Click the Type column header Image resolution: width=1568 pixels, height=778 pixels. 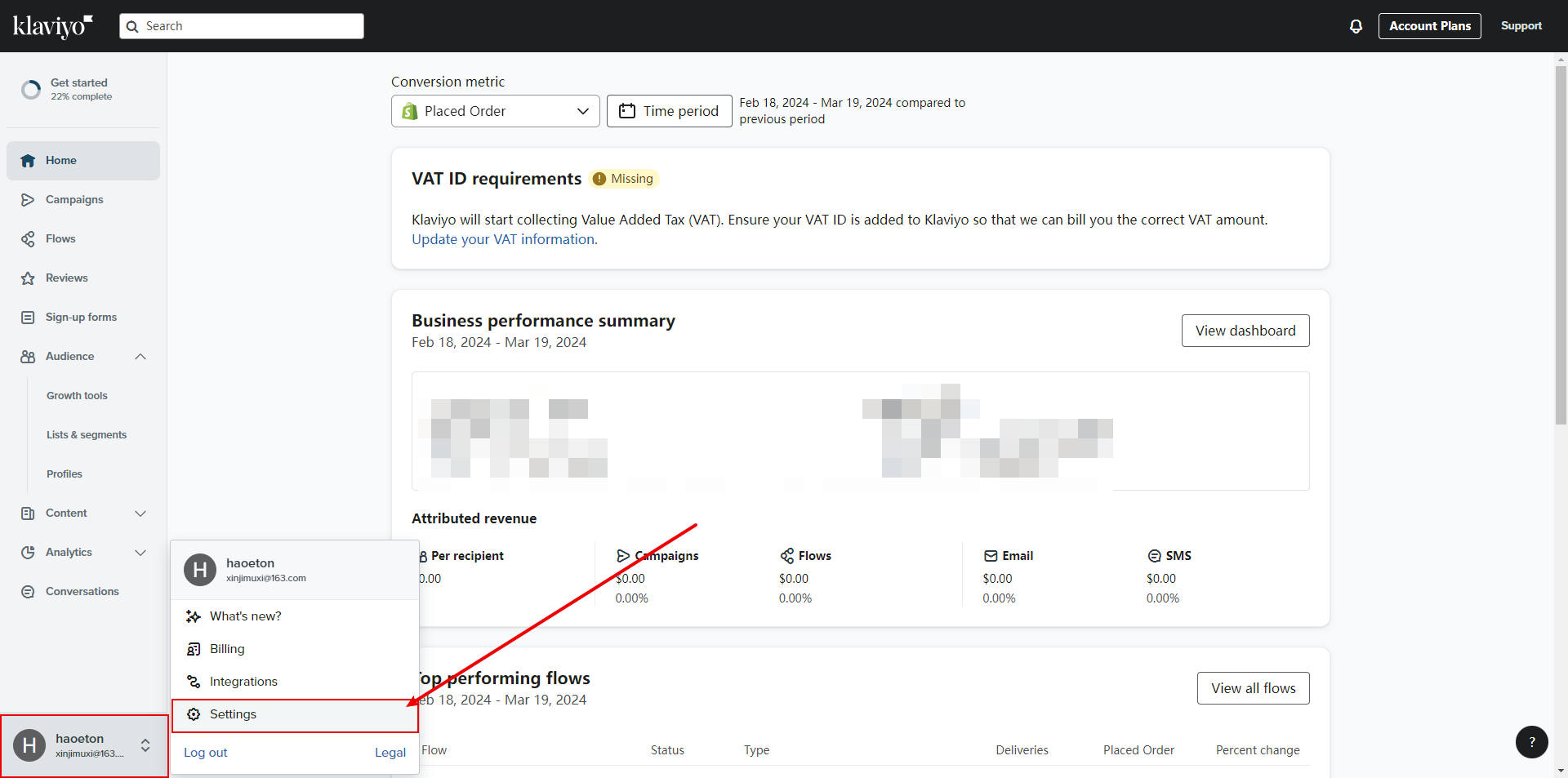coord(756,750)
